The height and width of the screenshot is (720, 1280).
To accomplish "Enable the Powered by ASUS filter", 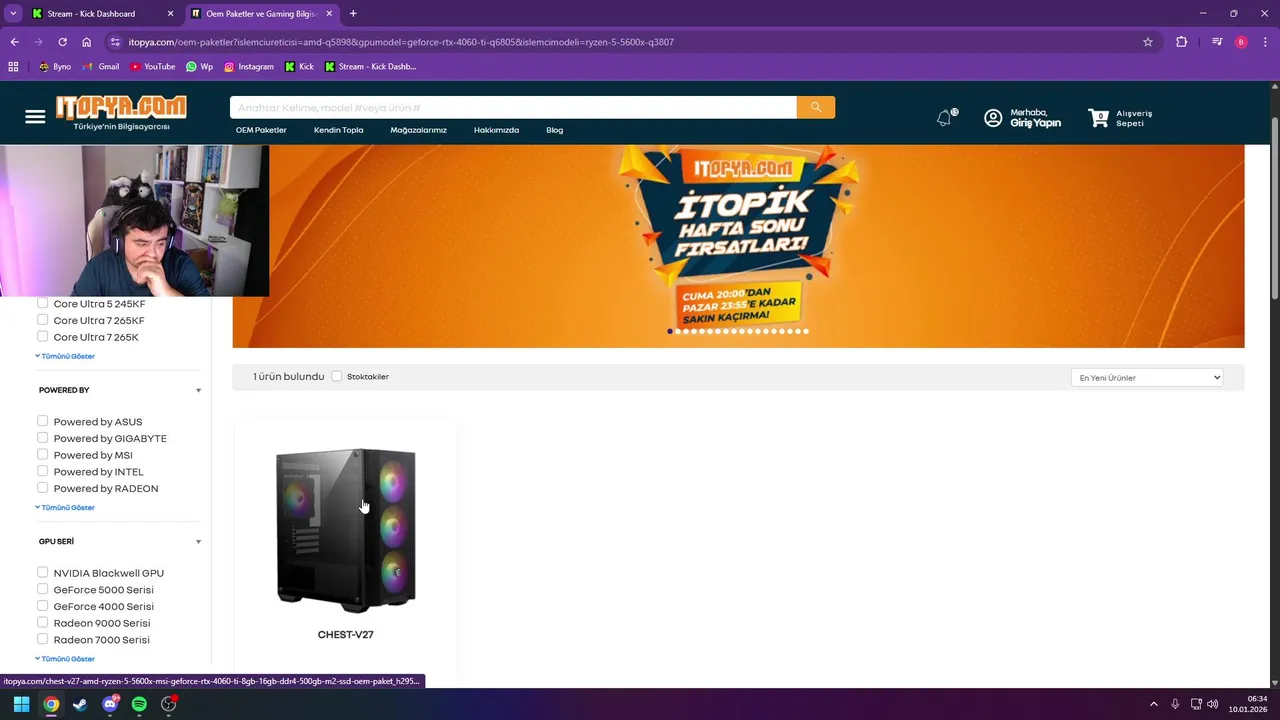I will pyautogui.click(x=43, y=421).
